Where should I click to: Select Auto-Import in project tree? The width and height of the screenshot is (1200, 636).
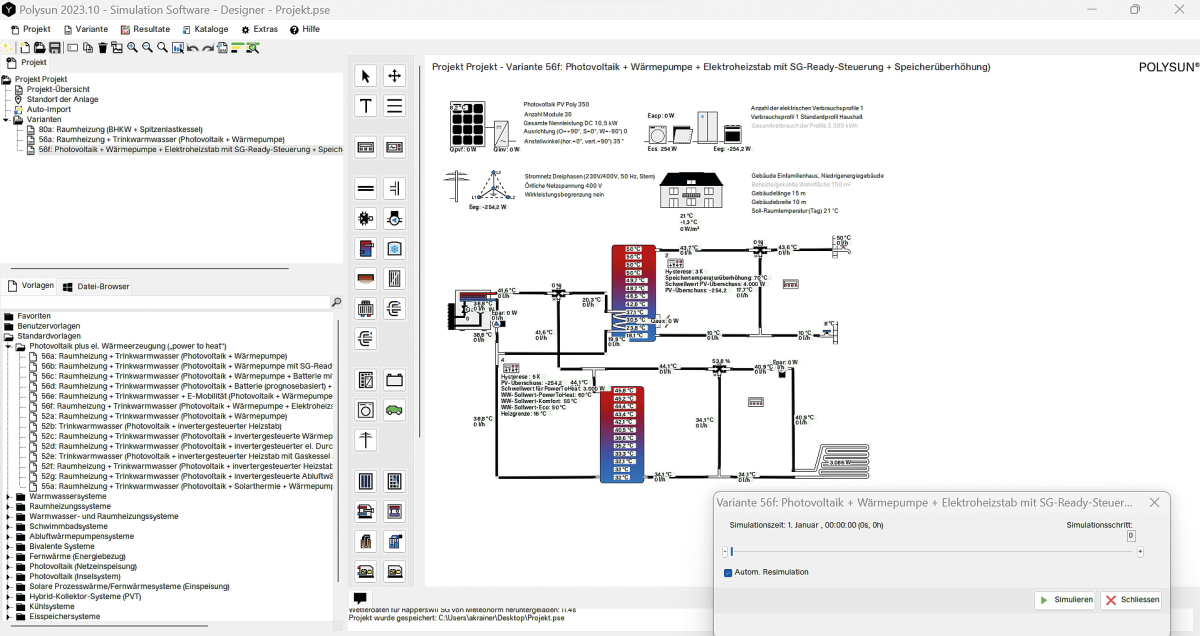click(x=48, y=109)
